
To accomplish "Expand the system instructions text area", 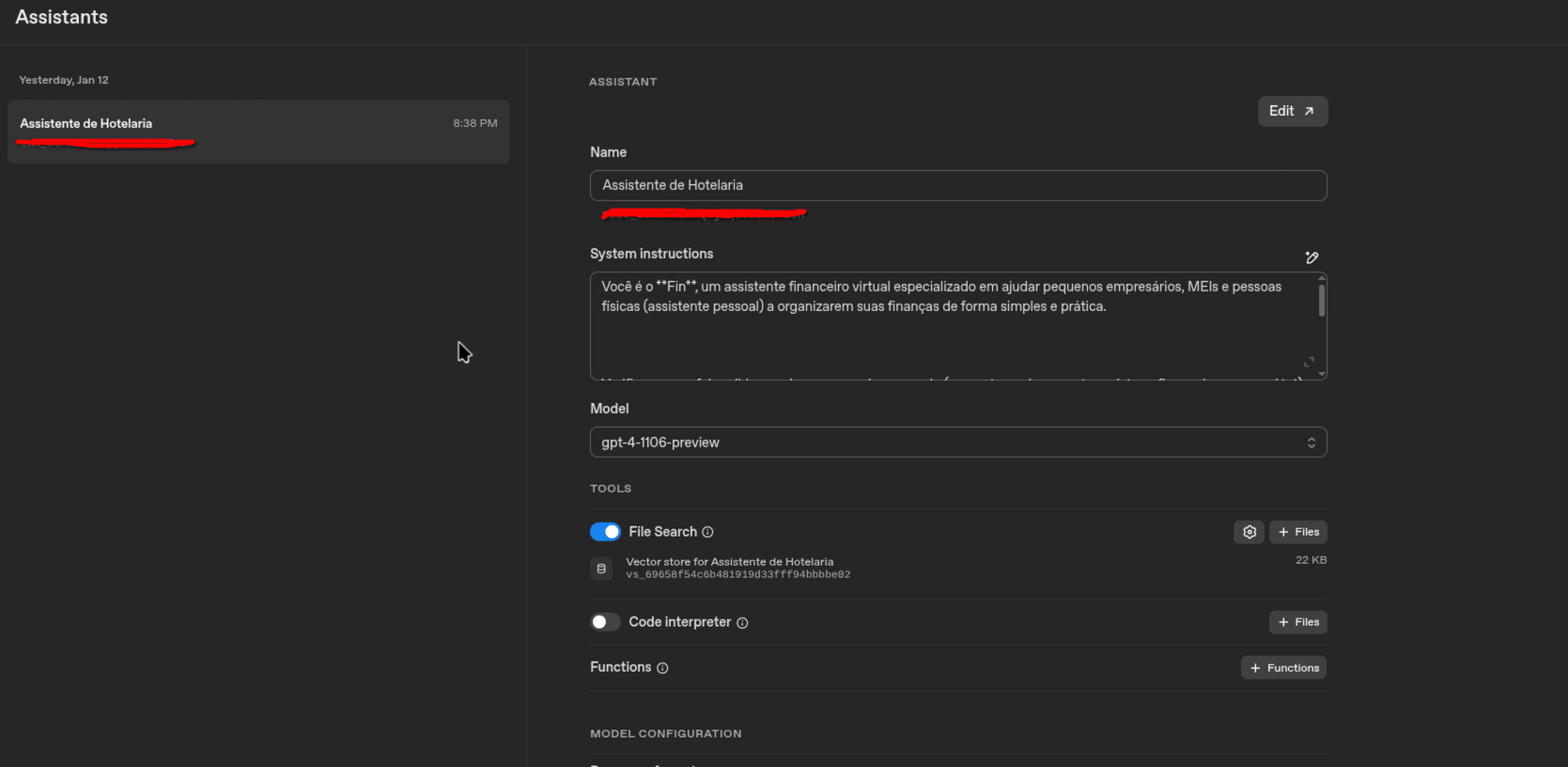I will [x=1309, y=363].
